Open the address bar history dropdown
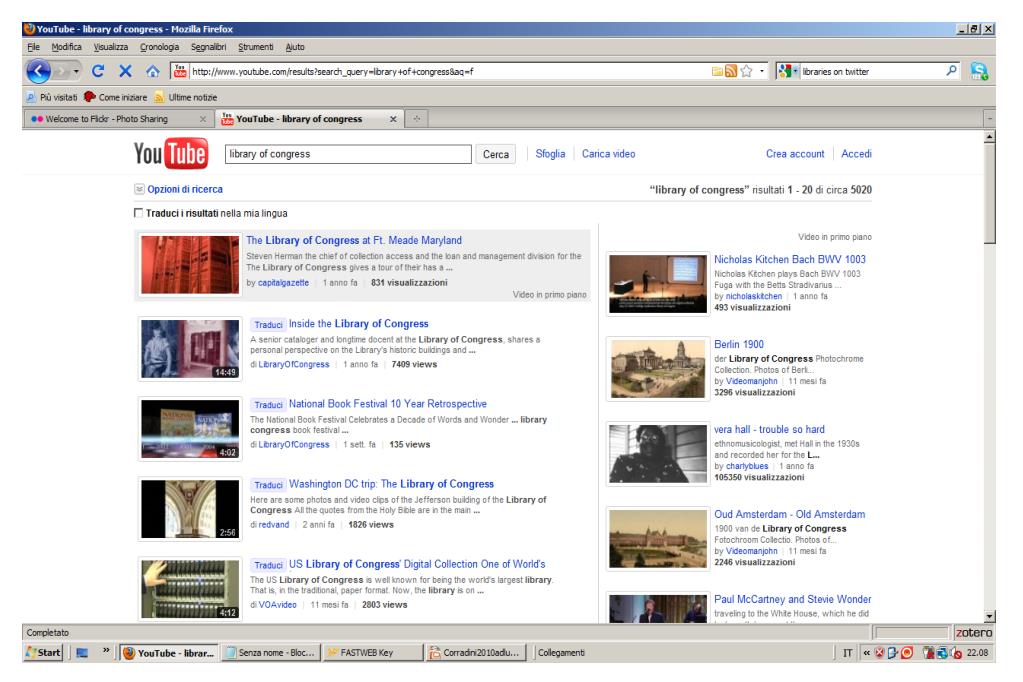The height and width of the screenshot is (682, 1023). point(762,71)
